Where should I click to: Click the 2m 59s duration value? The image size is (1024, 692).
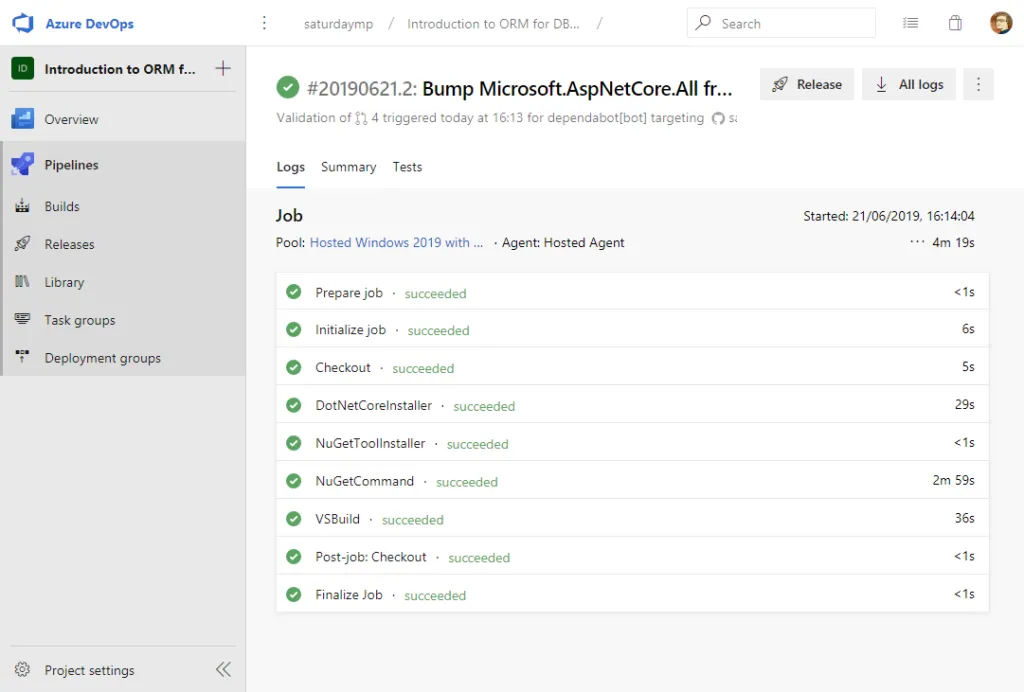pyautogui.click(x=953, y=480)
